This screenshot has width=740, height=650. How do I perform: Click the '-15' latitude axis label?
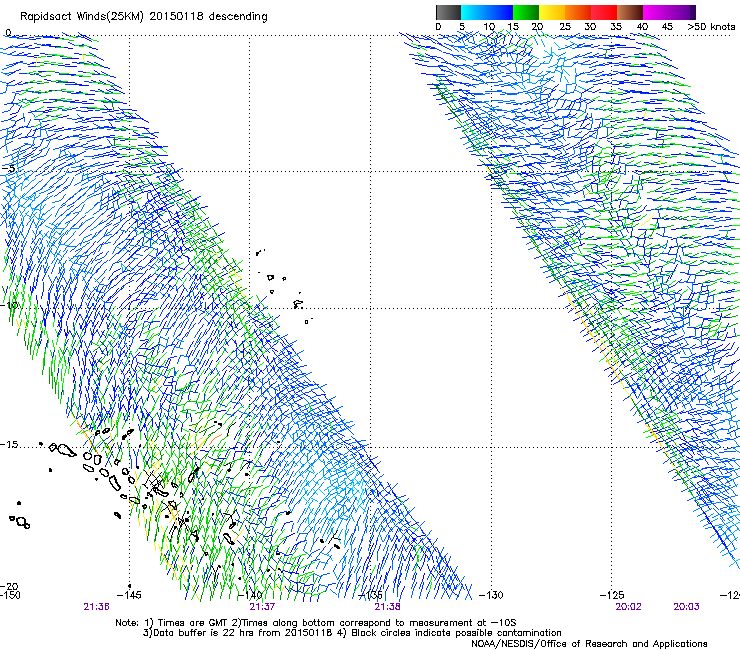9,445
